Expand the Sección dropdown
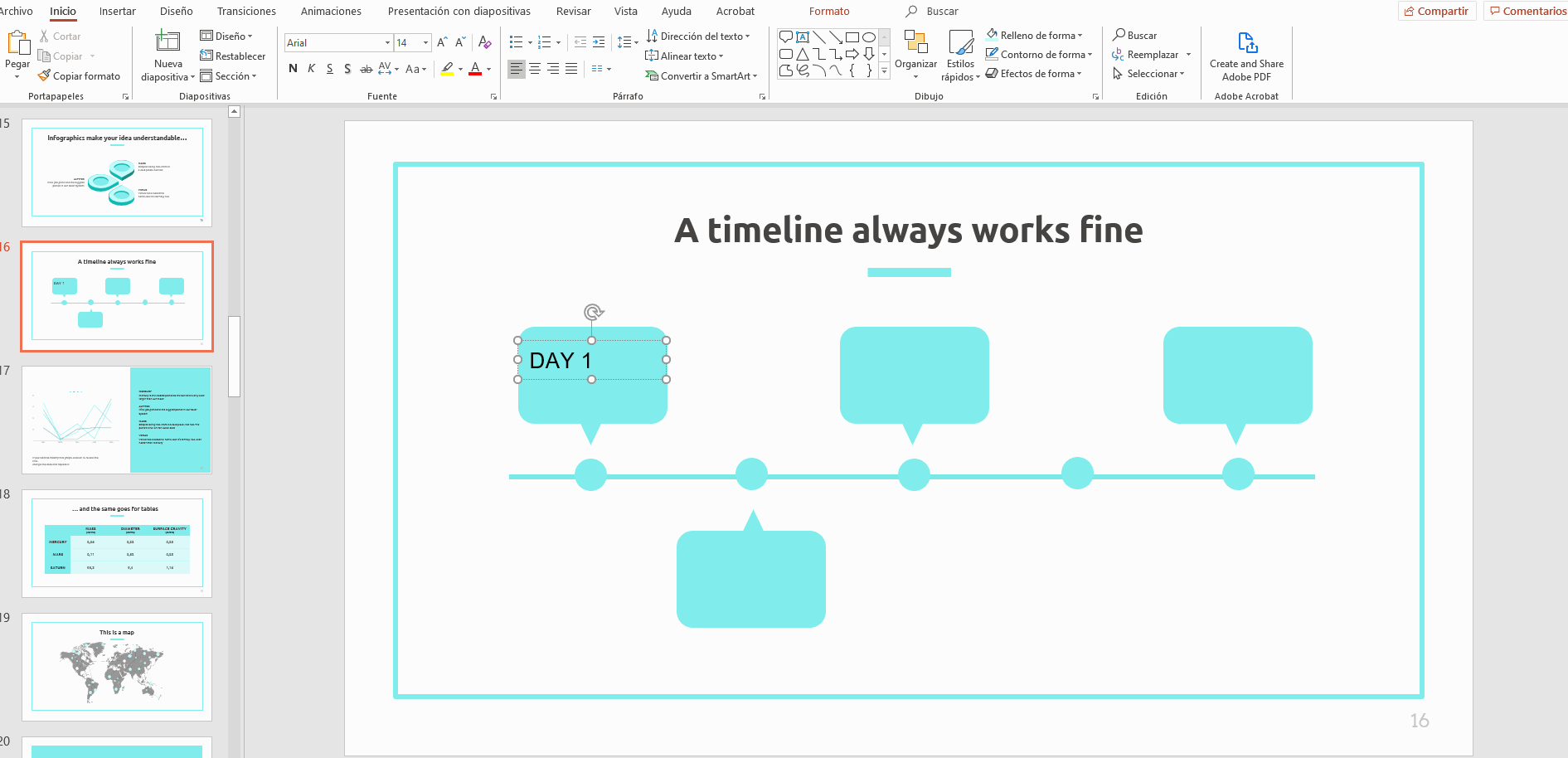Image resolution: width=1568 pixels, height=758 pixels. 228,76
